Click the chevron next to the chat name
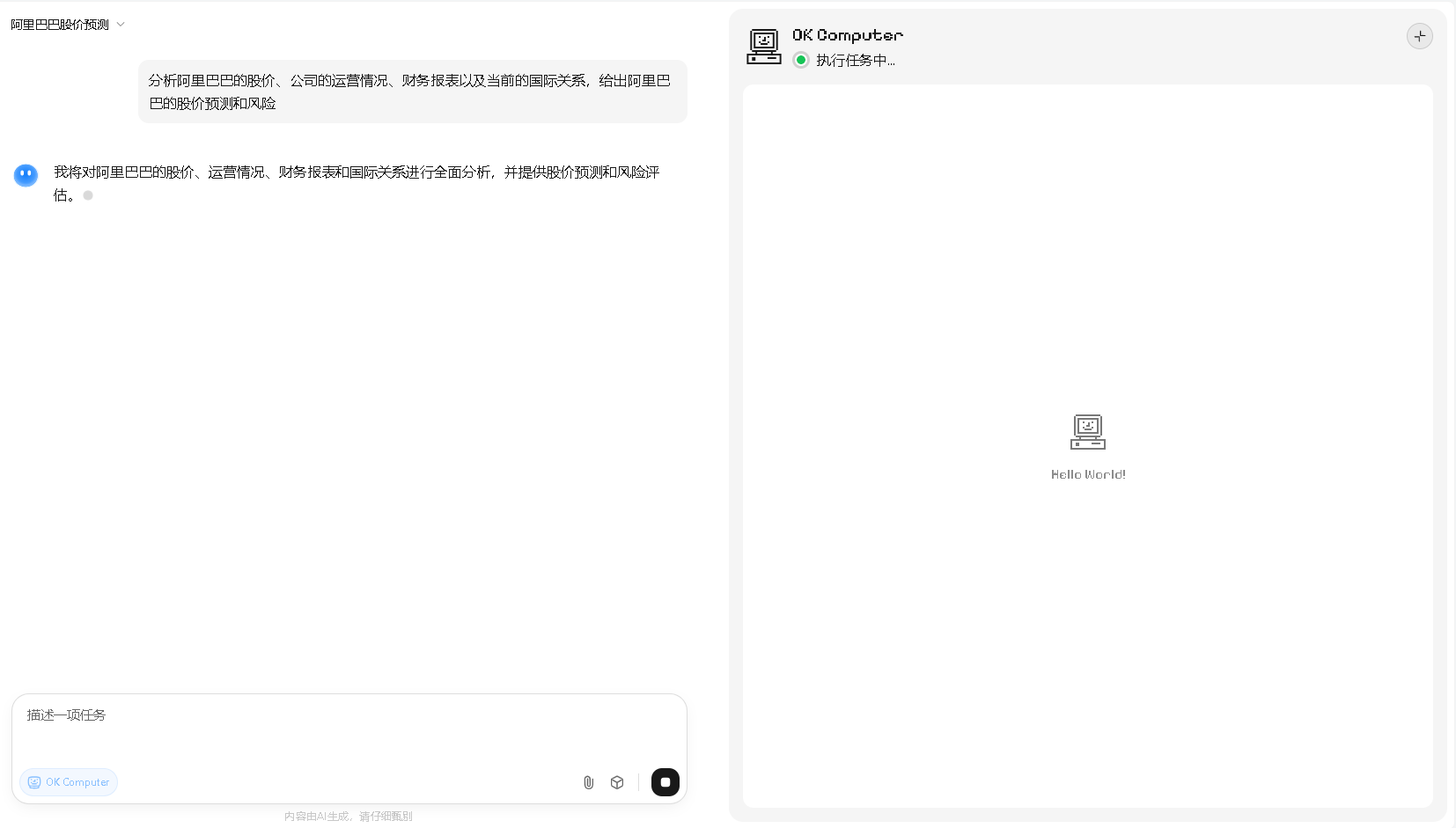Screen dimensions: 1456x828 point(121,25)
